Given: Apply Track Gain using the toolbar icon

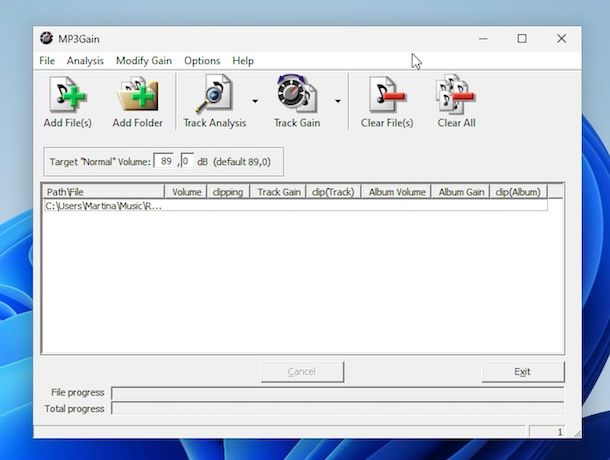Looking at the screenshot, I should [x=297, y=102].
